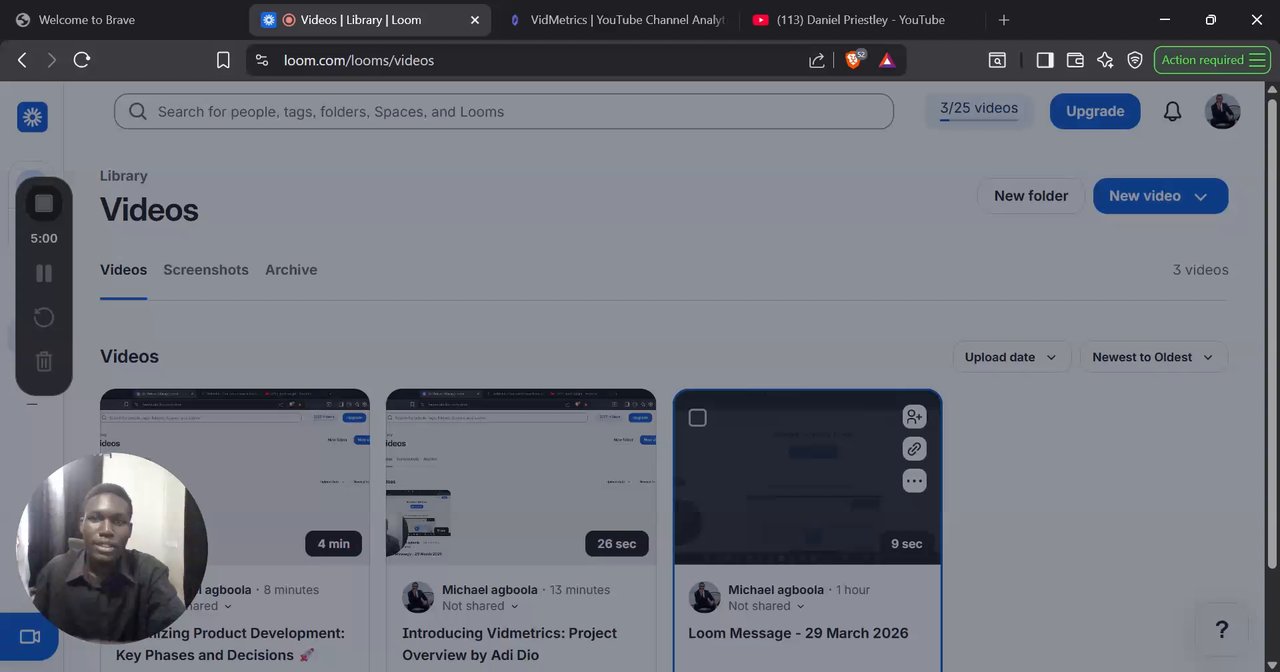Open the Brave sidebar panel toggle
Viewport: 1280px width, 672px height.
(1045, 60)
